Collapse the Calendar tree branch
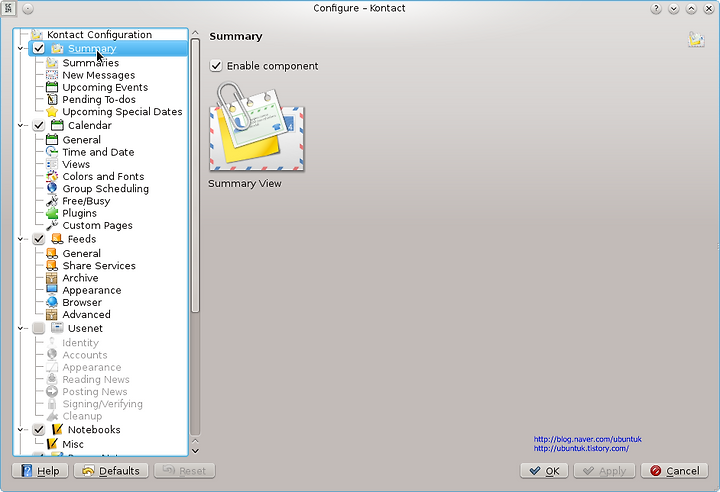 click(x=20, y=125)
